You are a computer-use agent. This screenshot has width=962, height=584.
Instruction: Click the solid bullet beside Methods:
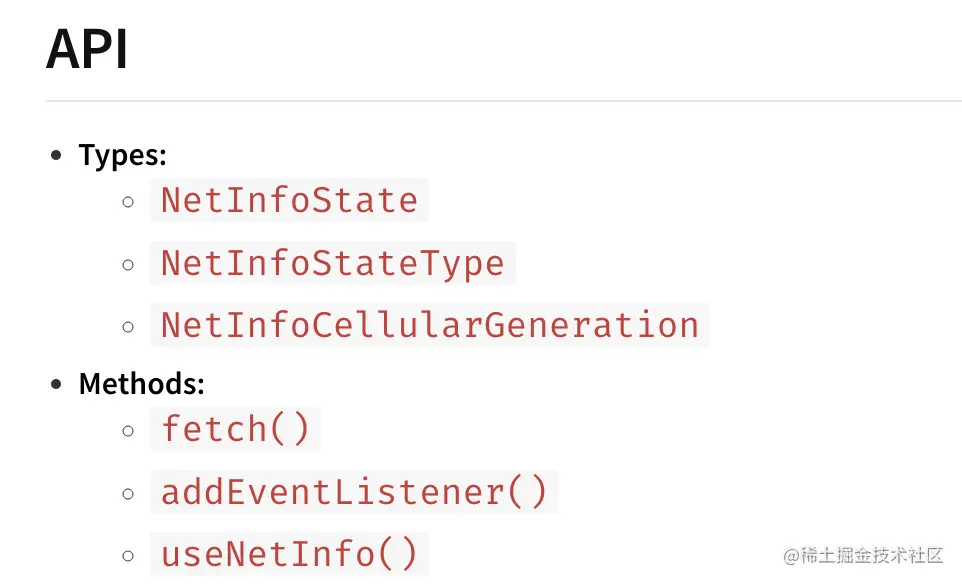pyautogui.click(x=56, y=384)
